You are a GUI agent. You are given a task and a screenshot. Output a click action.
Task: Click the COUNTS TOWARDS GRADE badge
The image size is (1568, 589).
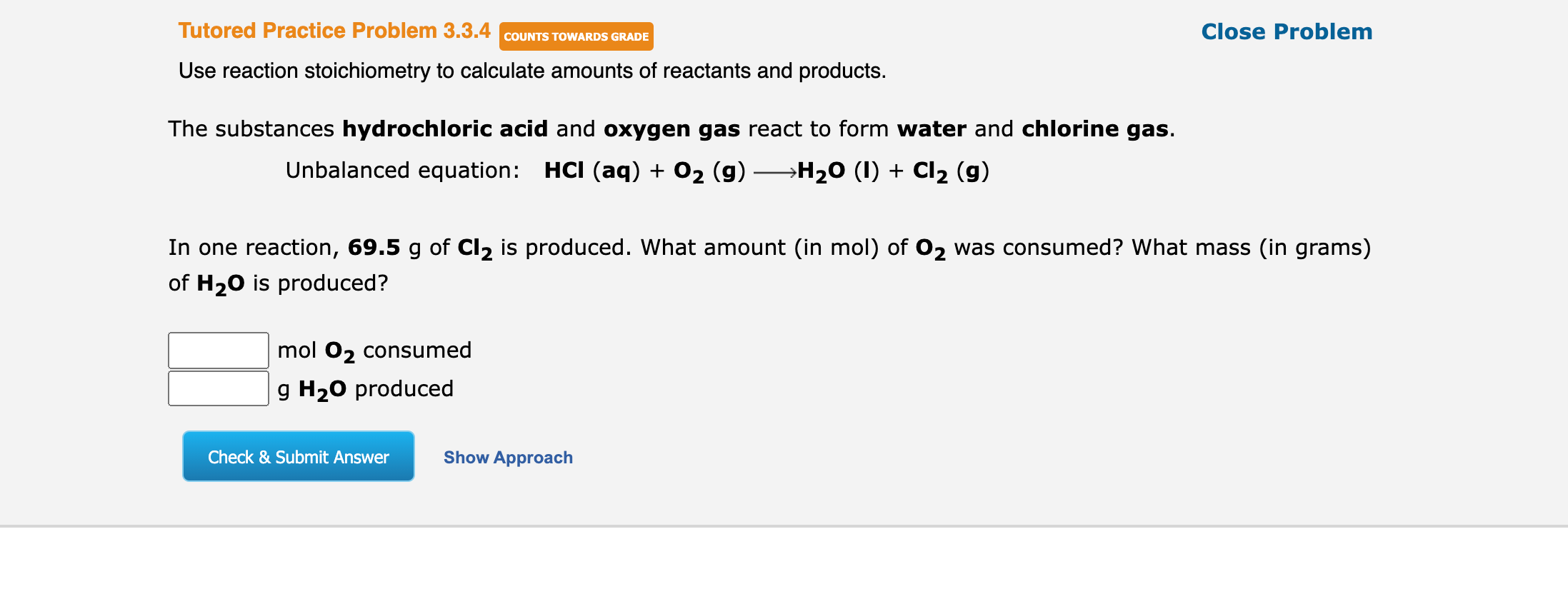[576, 36]
